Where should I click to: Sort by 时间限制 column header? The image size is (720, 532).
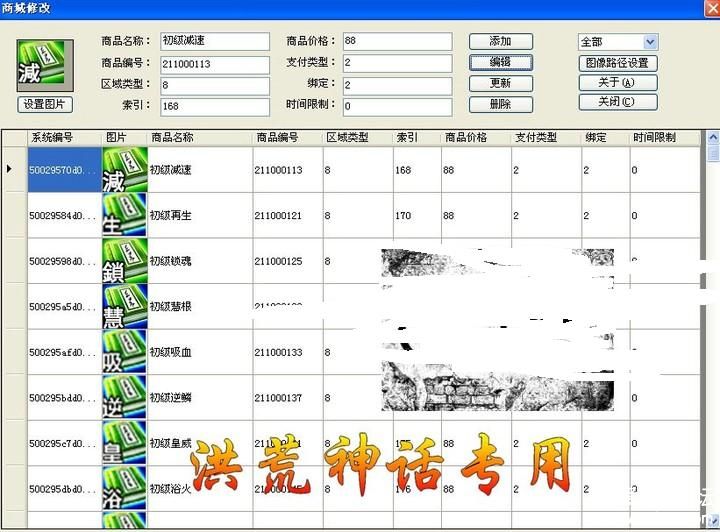pyautogui.click(x=665, y=137)
